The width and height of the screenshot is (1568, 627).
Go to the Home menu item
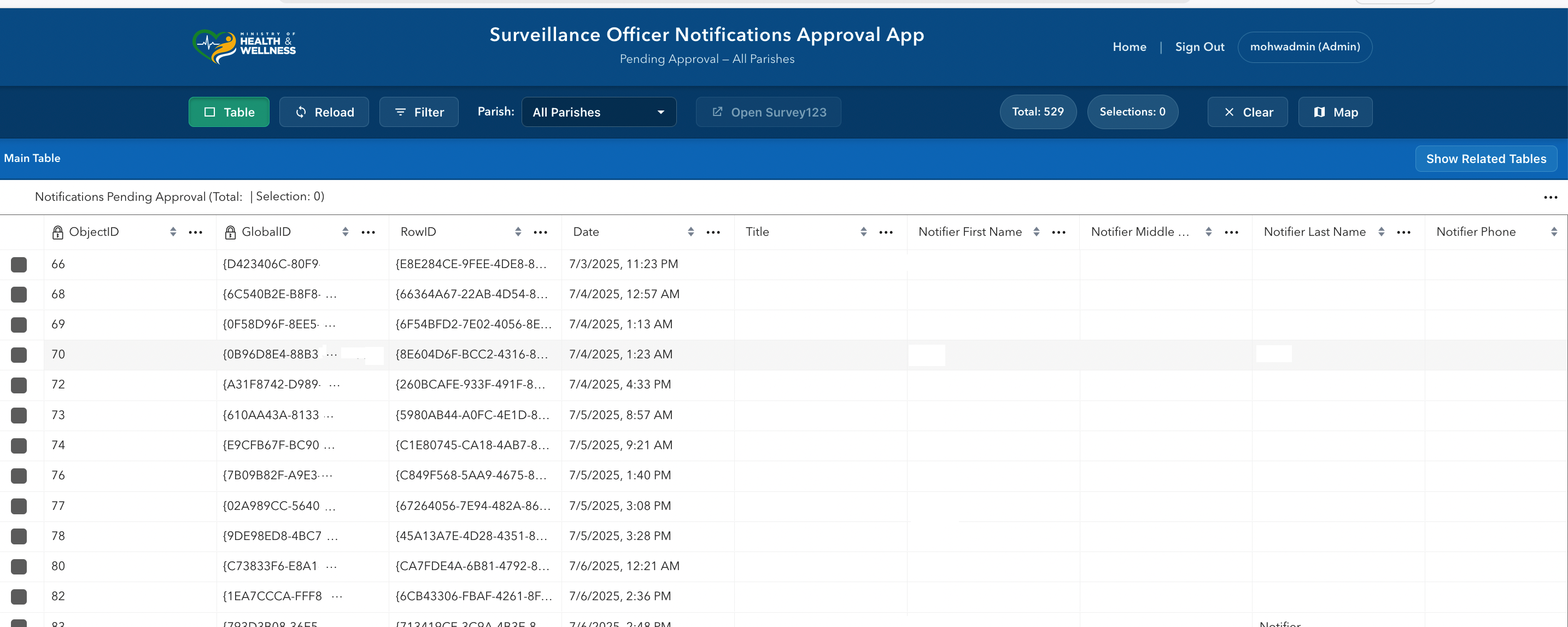pos(1129,47)
